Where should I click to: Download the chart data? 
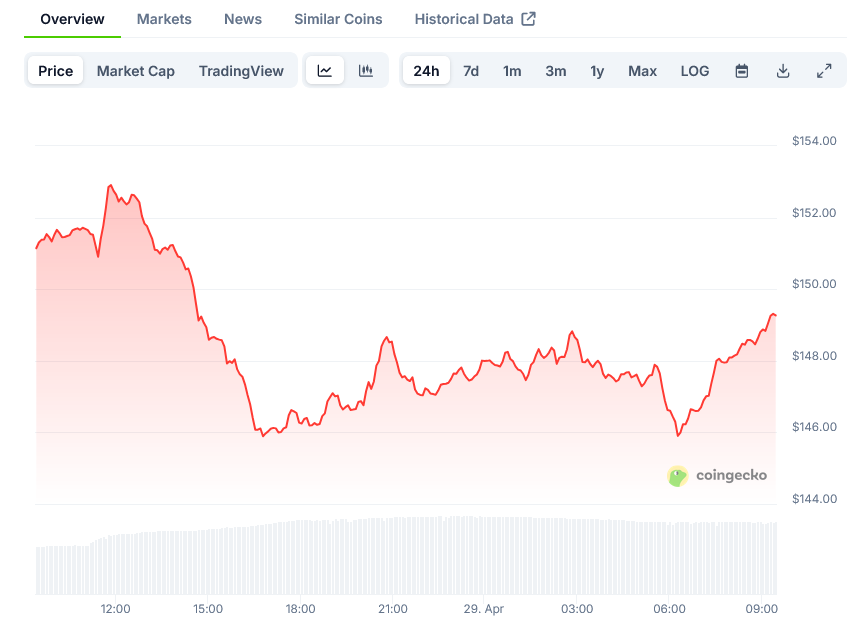[783, 71]
